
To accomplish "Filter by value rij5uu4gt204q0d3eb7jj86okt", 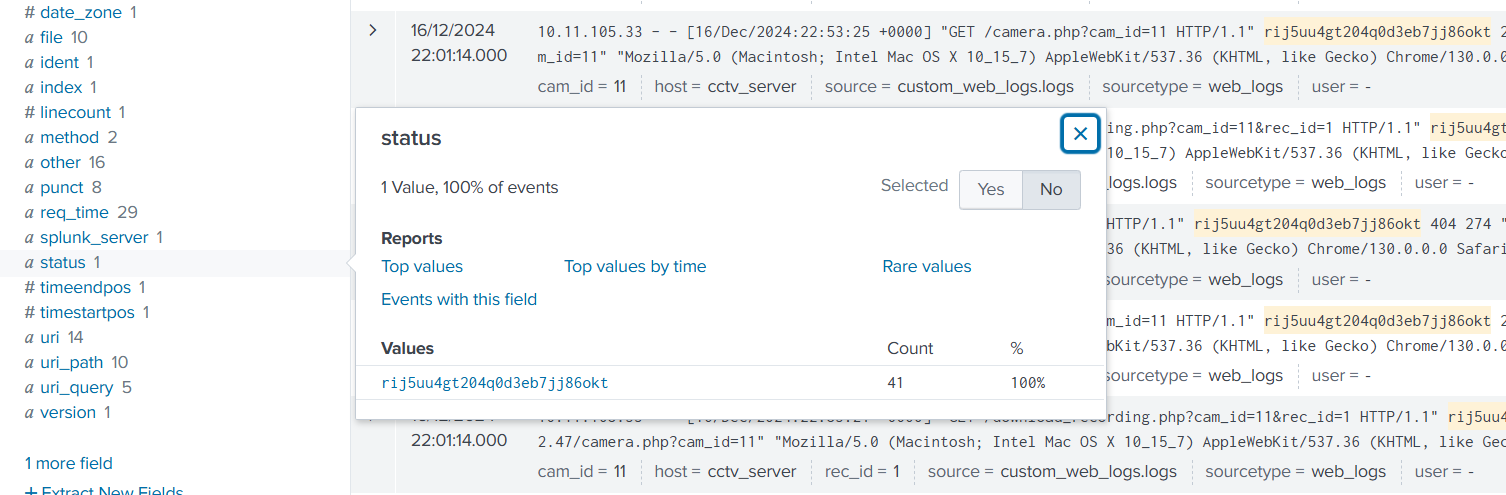I will coord(494,383).
